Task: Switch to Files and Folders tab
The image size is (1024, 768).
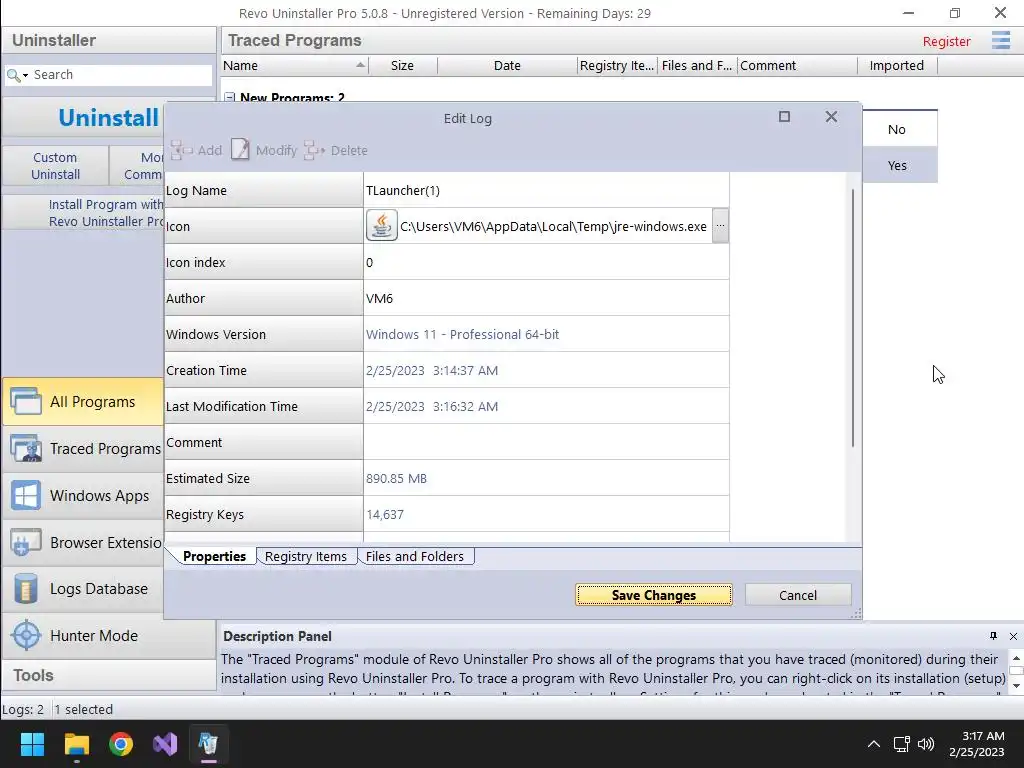Action: point(415,556)
